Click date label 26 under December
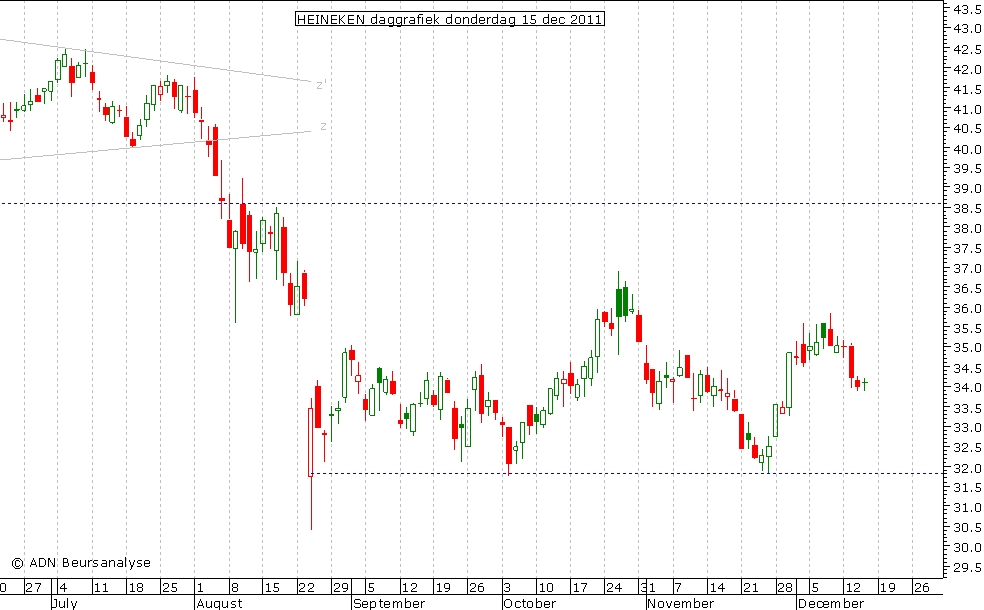984x610 pixels. click(x=921, y=588)
